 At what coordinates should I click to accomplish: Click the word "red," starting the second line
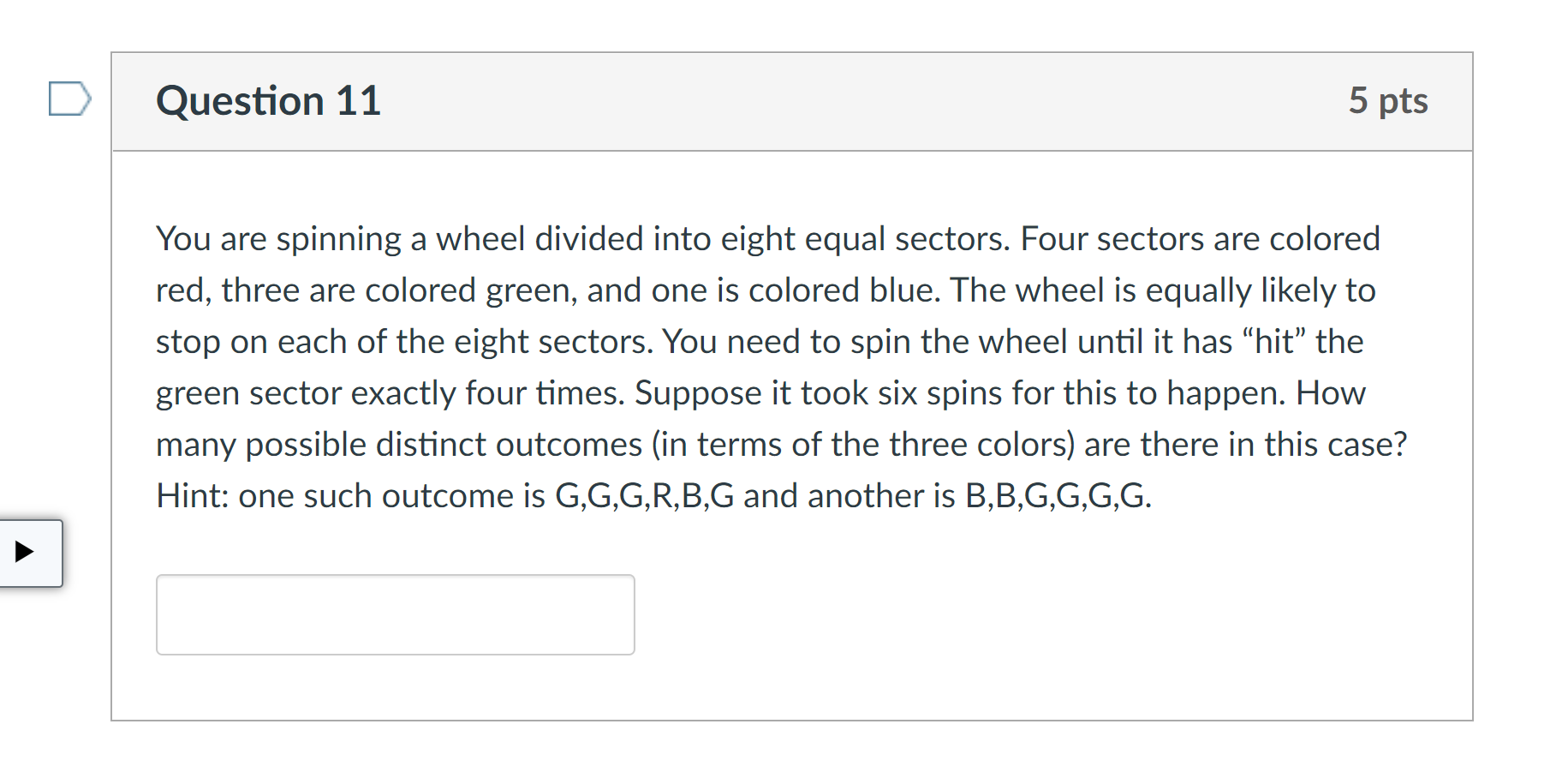(x=183, y=290)
